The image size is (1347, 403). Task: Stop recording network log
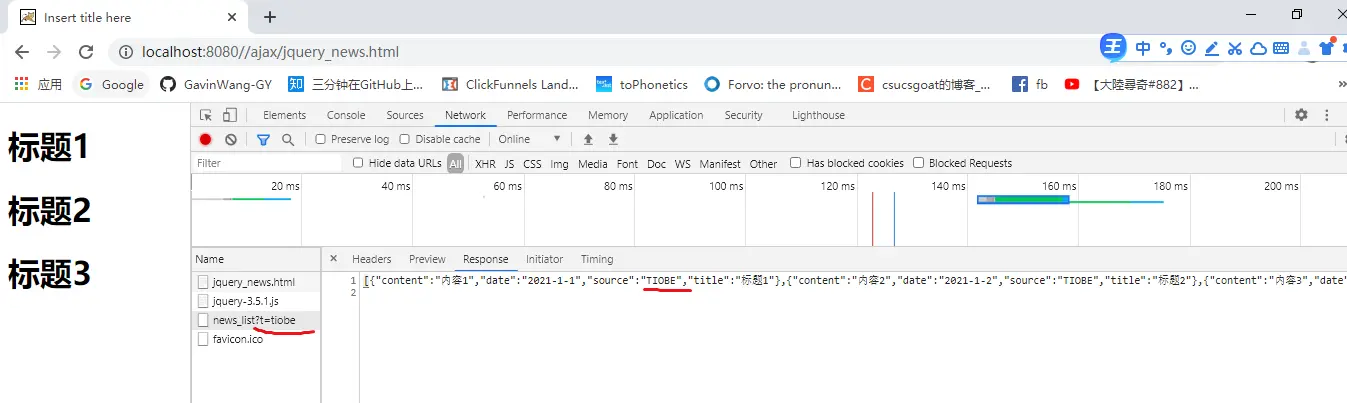click(205, 139)
